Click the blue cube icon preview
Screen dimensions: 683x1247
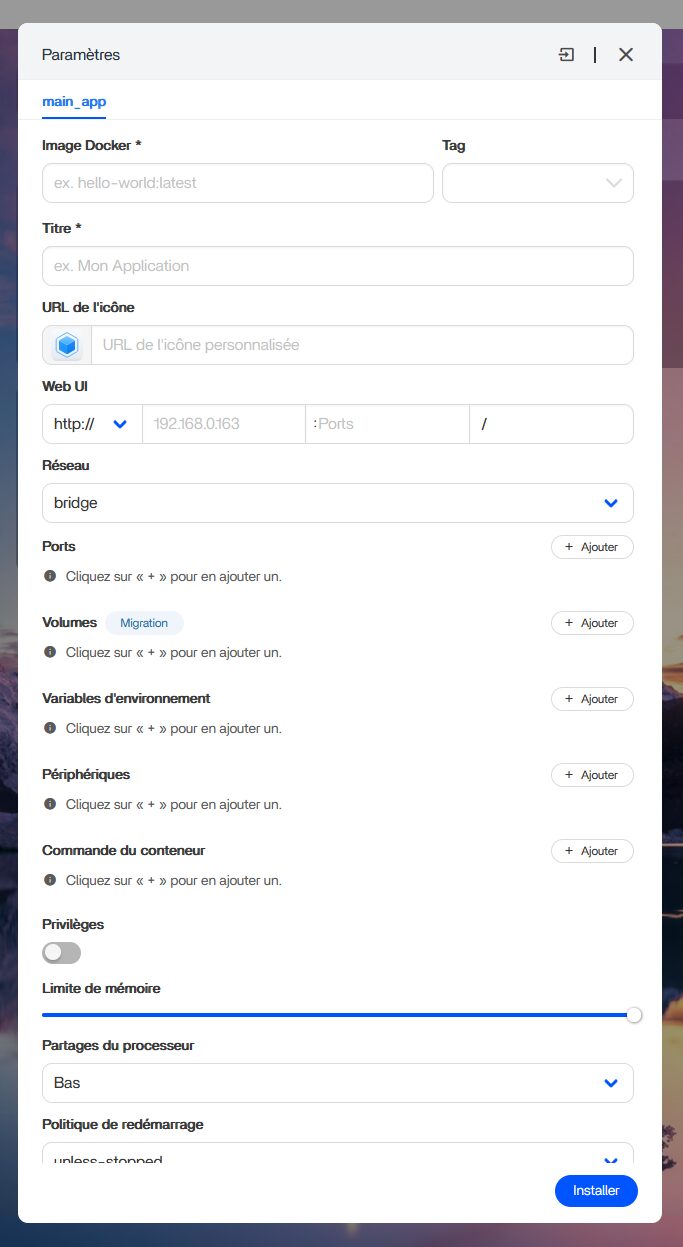pyautogui.click(x=67, y=345)
